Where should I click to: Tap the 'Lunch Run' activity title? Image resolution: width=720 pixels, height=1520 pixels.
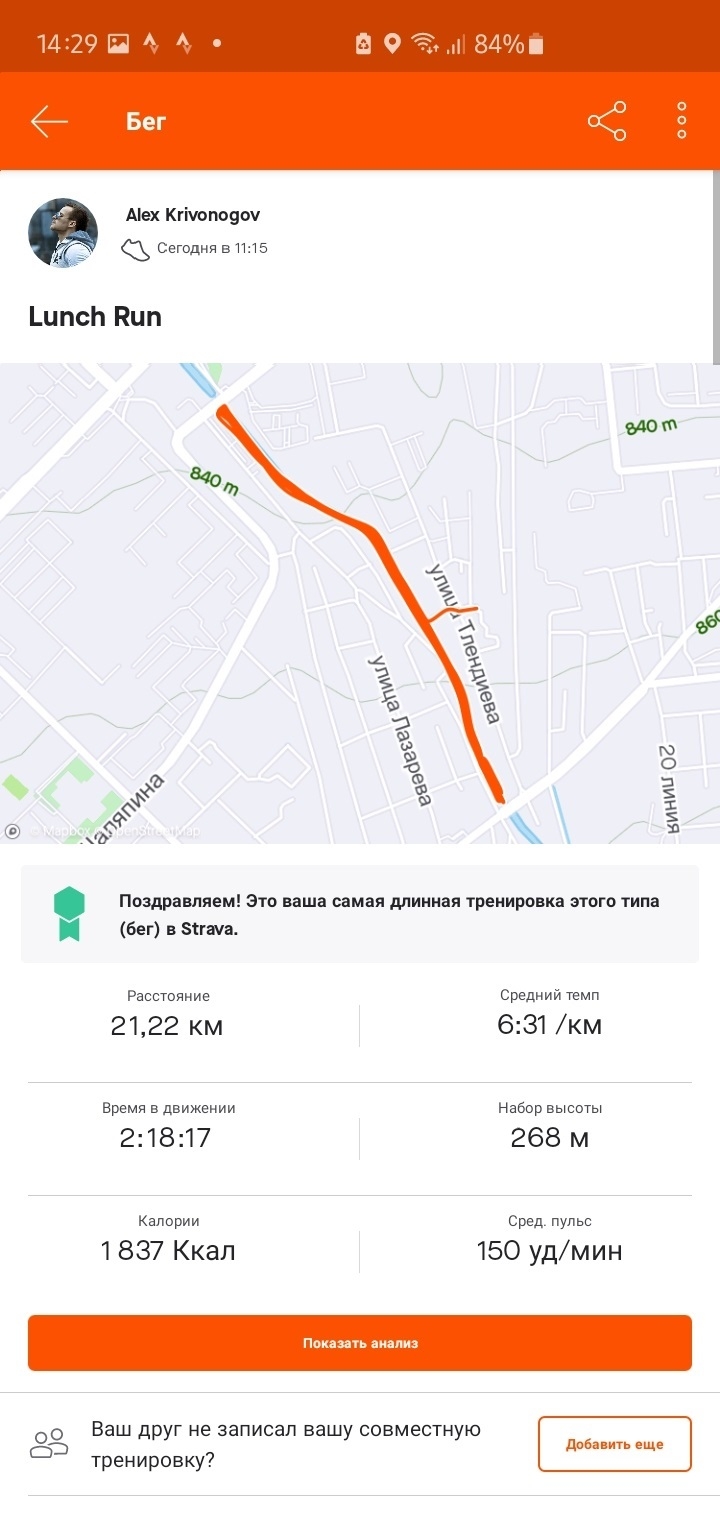(95, 317)
